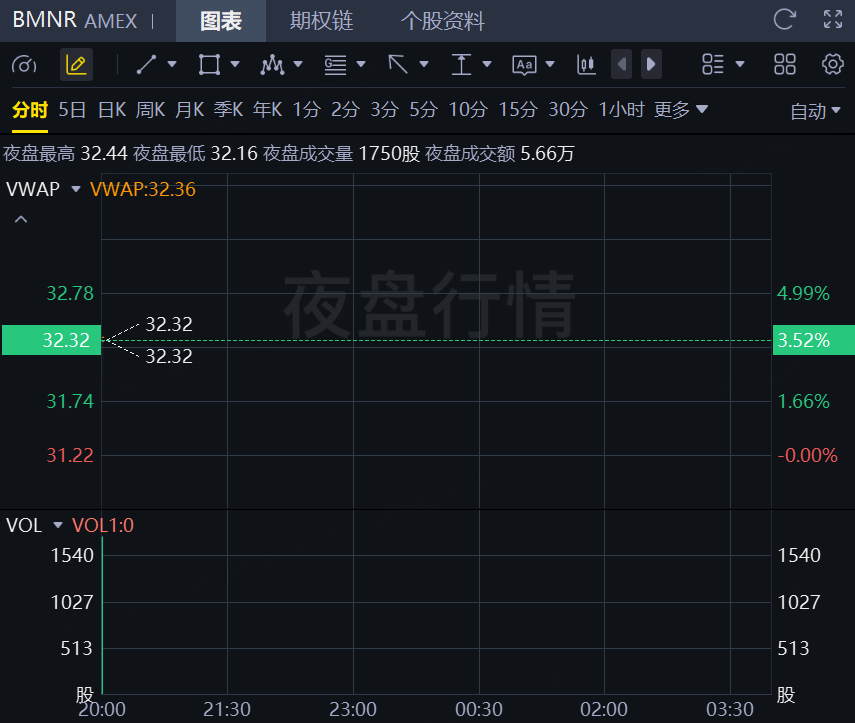Click the green 32.32 current price tag
This screenshot has width=855, height=723.
(51, 340)
